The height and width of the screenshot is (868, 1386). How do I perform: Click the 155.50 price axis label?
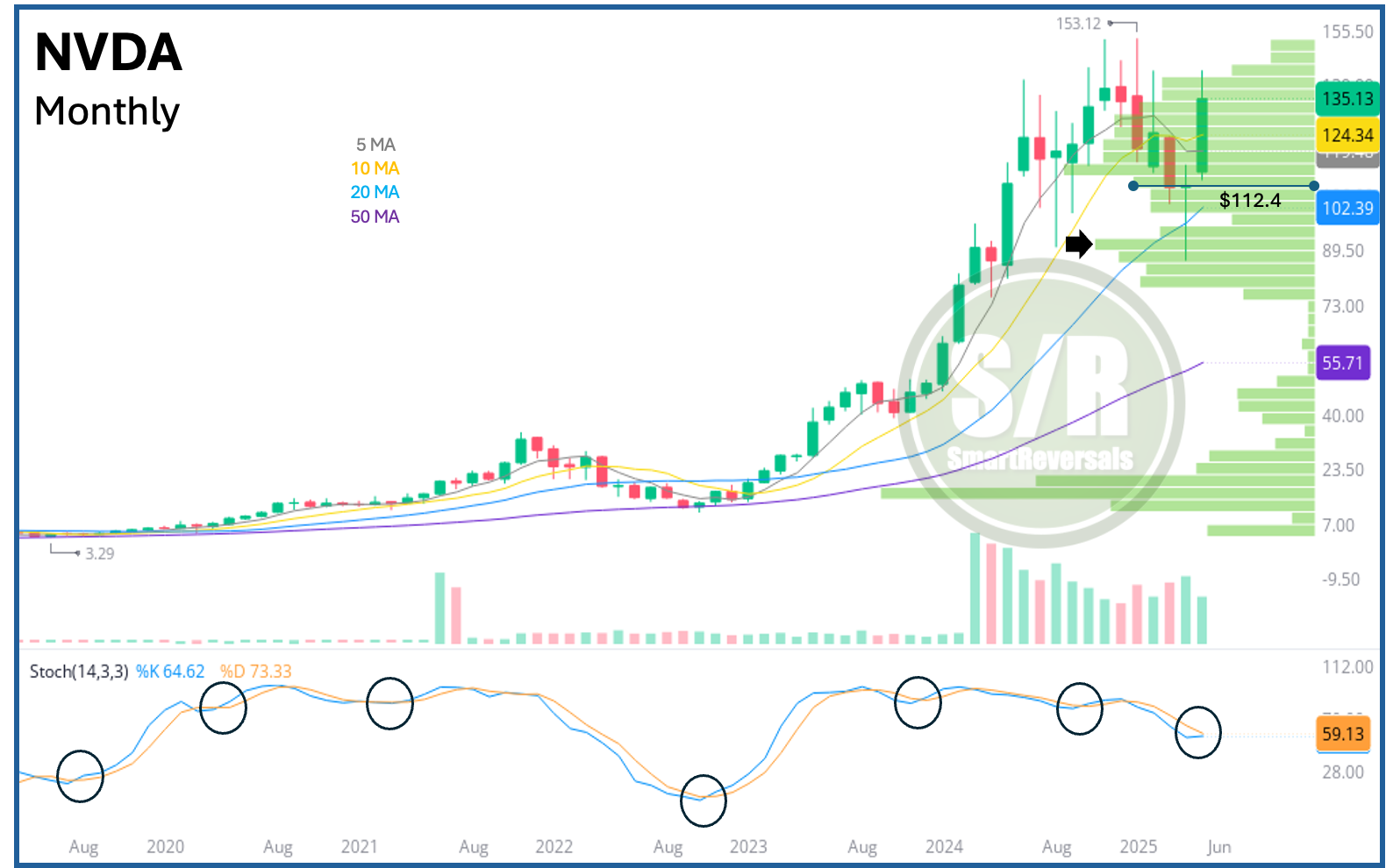tap(1347, 32)
